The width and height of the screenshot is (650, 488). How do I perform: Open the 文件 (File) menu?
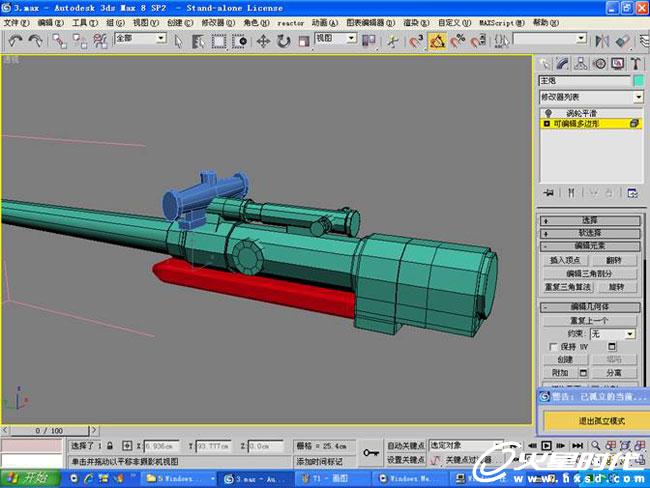pos(17,23)
